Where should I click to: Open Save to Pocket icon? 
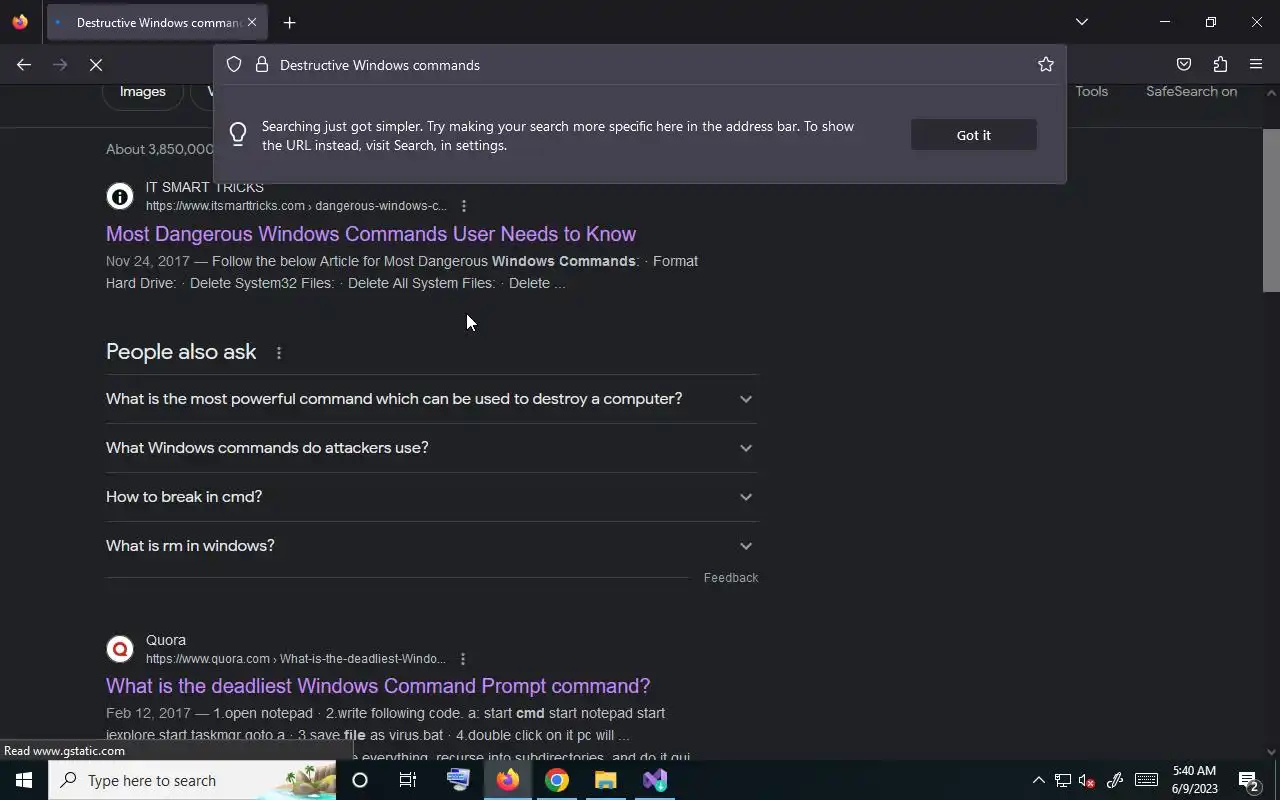(x=1184, y=65)
